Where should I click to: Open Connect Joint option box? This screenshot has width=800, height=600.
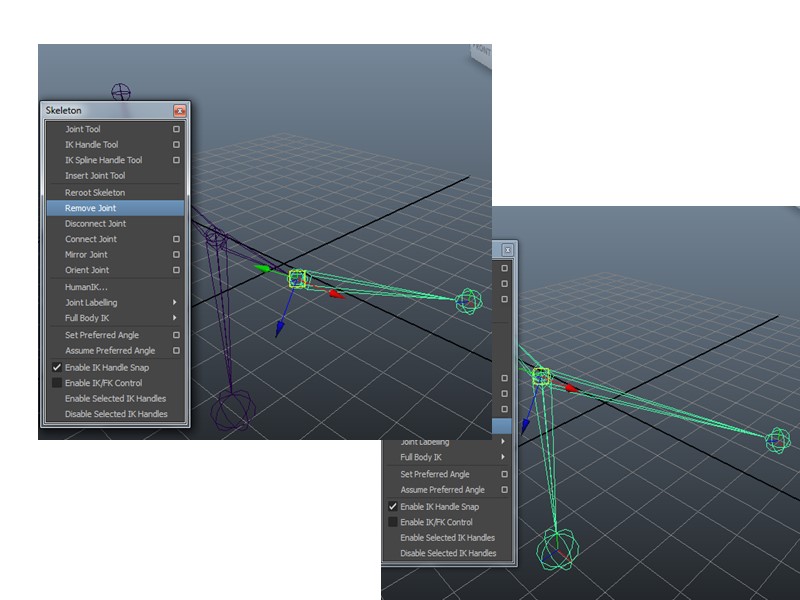176,239
